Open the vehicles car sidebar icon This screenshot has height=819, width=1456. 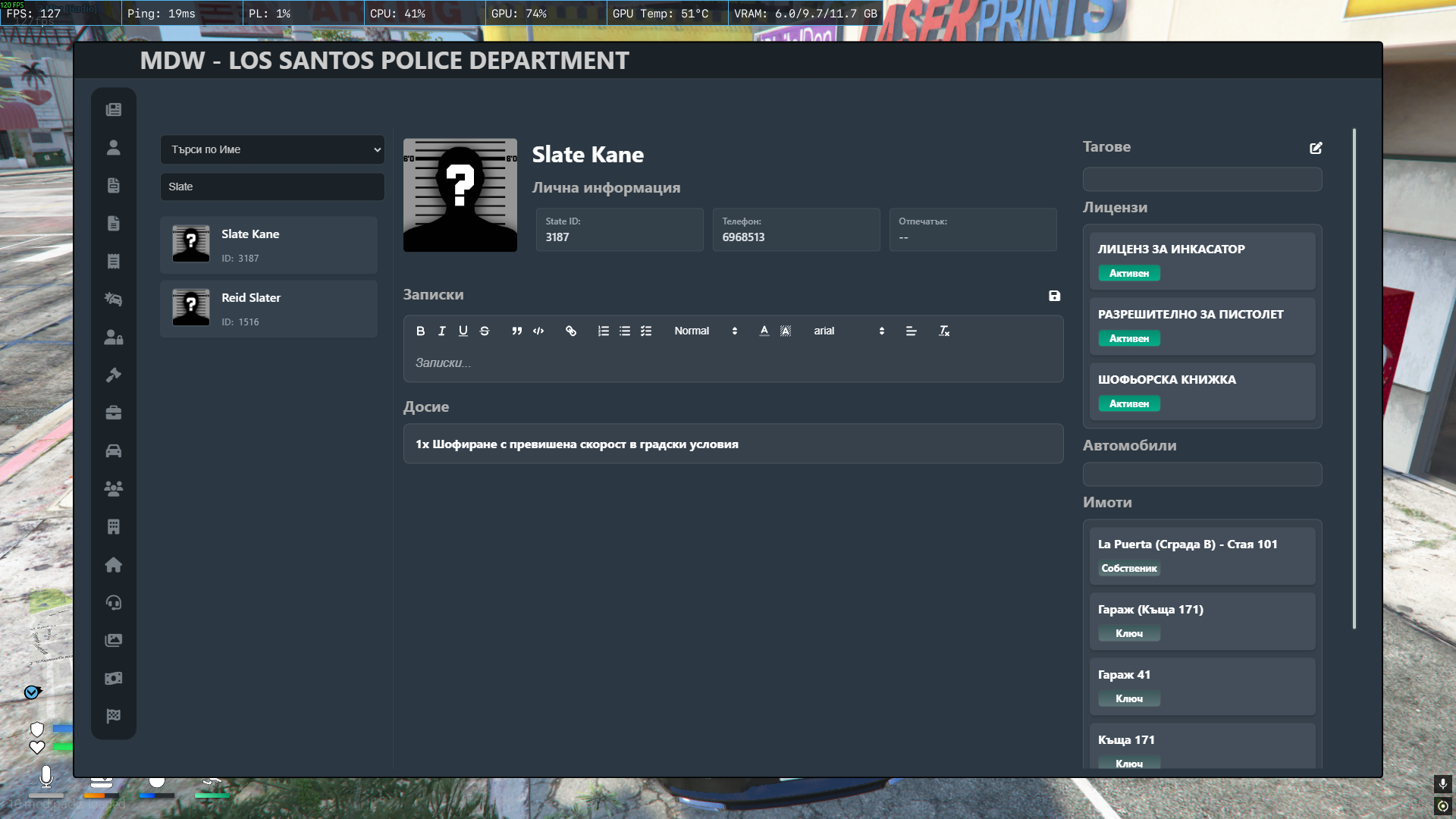click(x=114, y=450)
